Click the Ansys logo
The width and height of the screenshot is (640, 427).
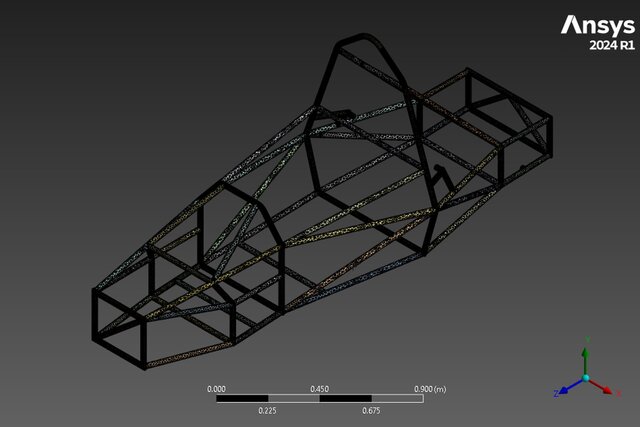596,24
